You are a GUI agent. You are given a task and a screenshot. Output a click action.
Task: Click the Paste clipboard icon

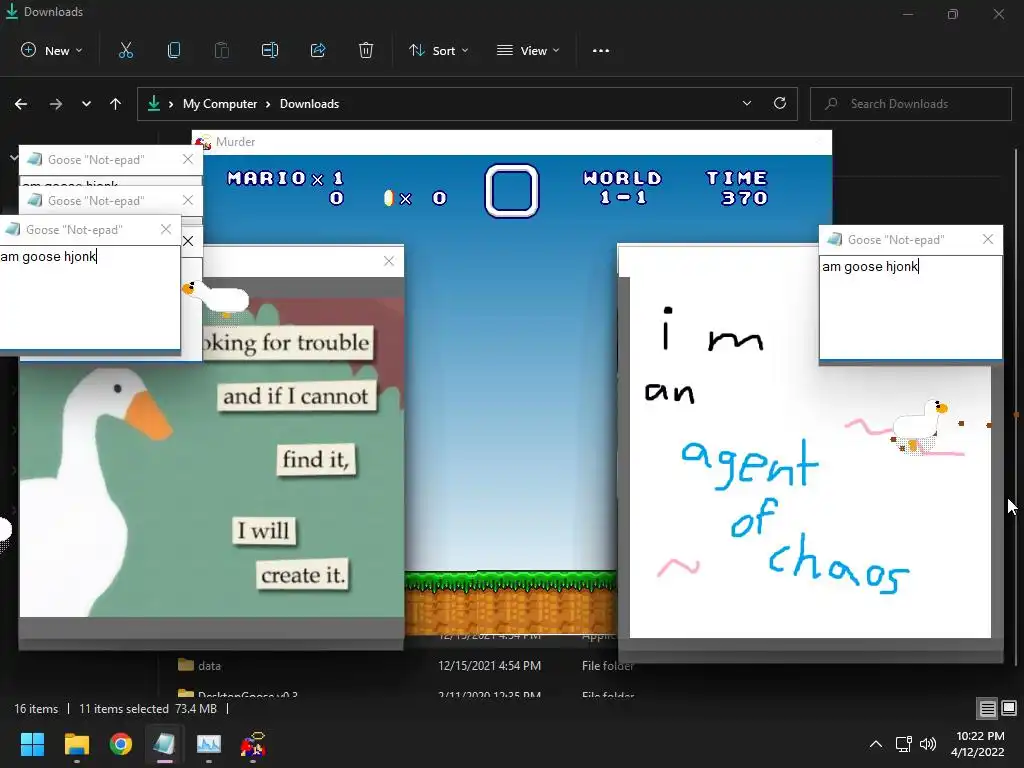pyautogui.click(x=221, y=50)
